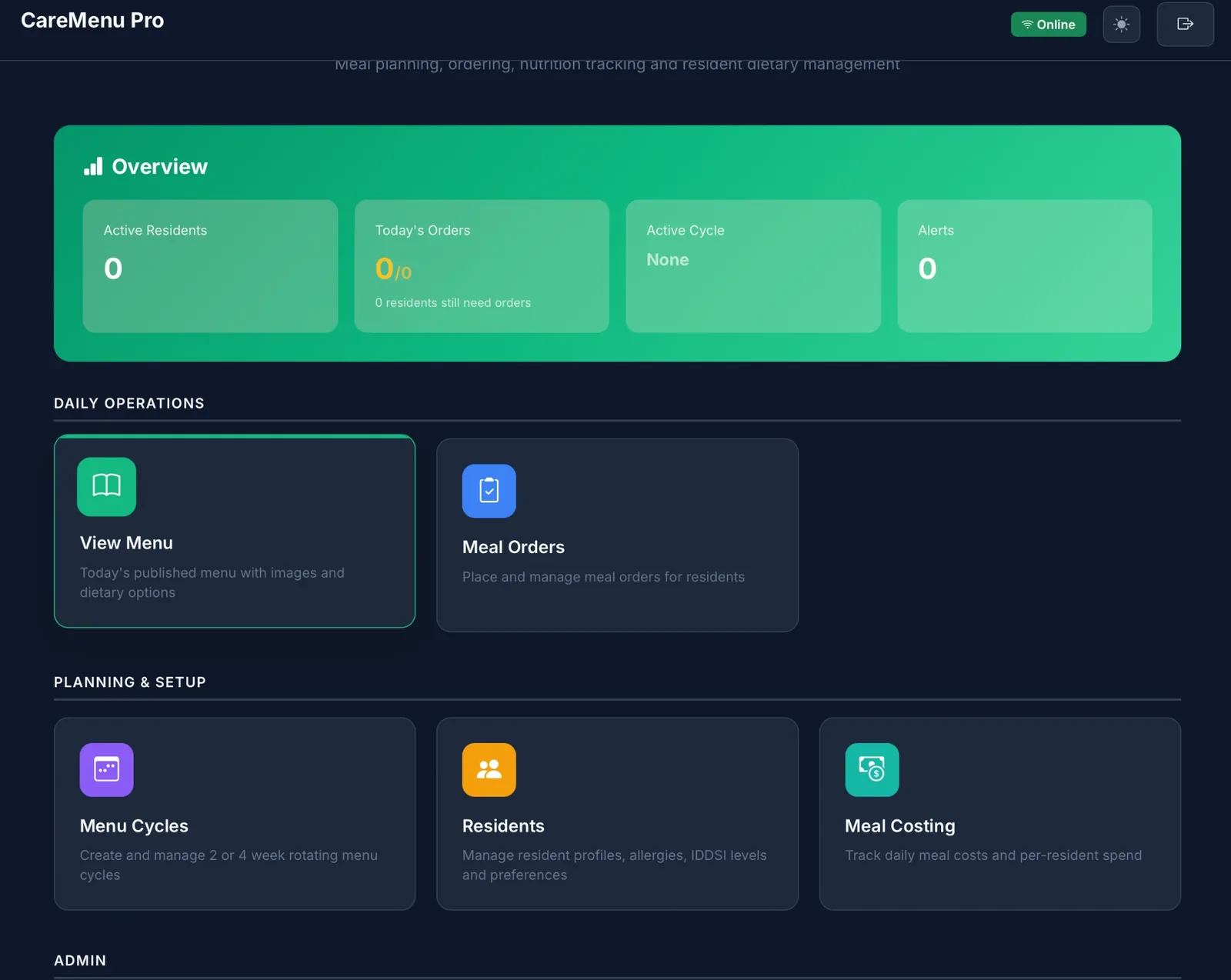This screenshot has height=980, width=1231.
Task: Click the blue Meal Orders clipboard icon
Action: [489, 491]
